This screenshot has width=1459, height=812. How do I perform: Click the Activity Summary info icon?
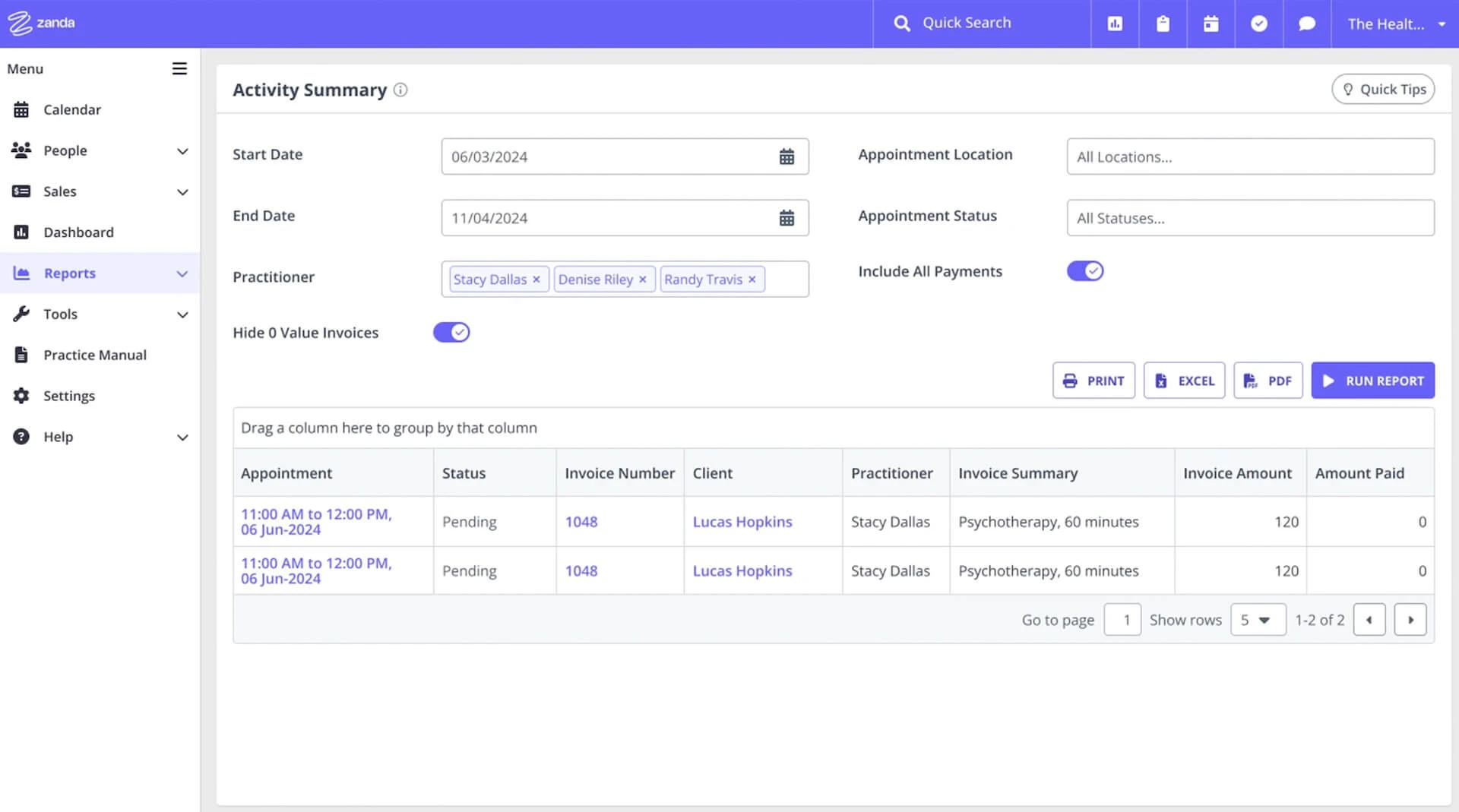[400, 90]
